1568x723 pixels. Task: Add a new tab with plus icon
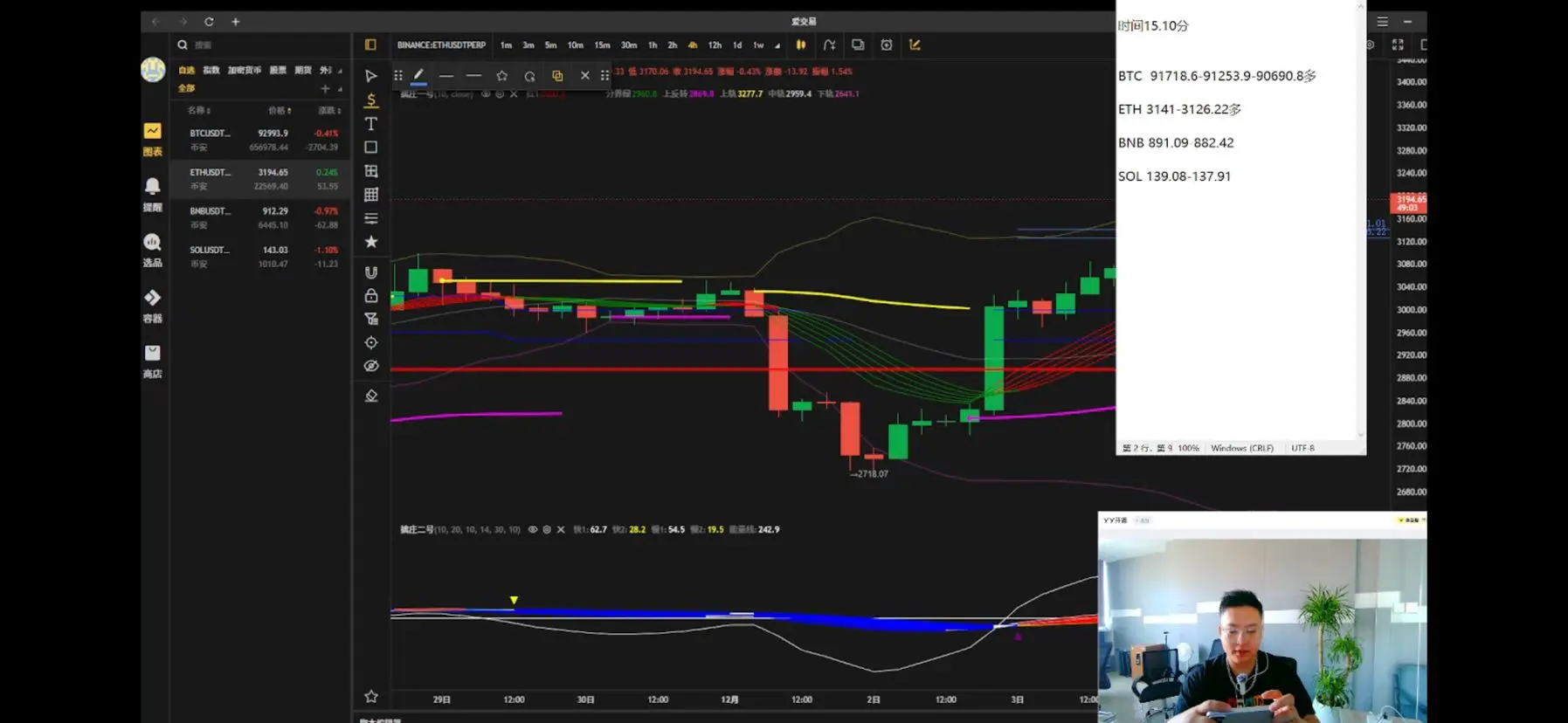pos(235,21)
